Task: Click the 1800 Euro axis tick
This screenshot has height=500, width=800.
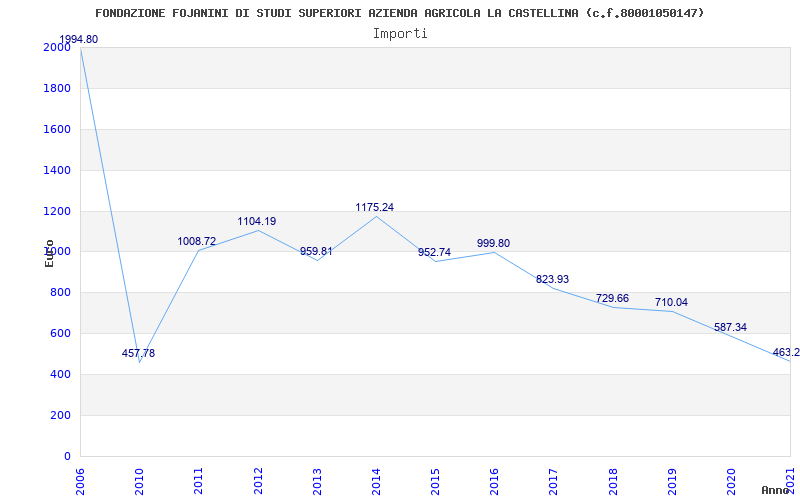Action: coord(55,88)
